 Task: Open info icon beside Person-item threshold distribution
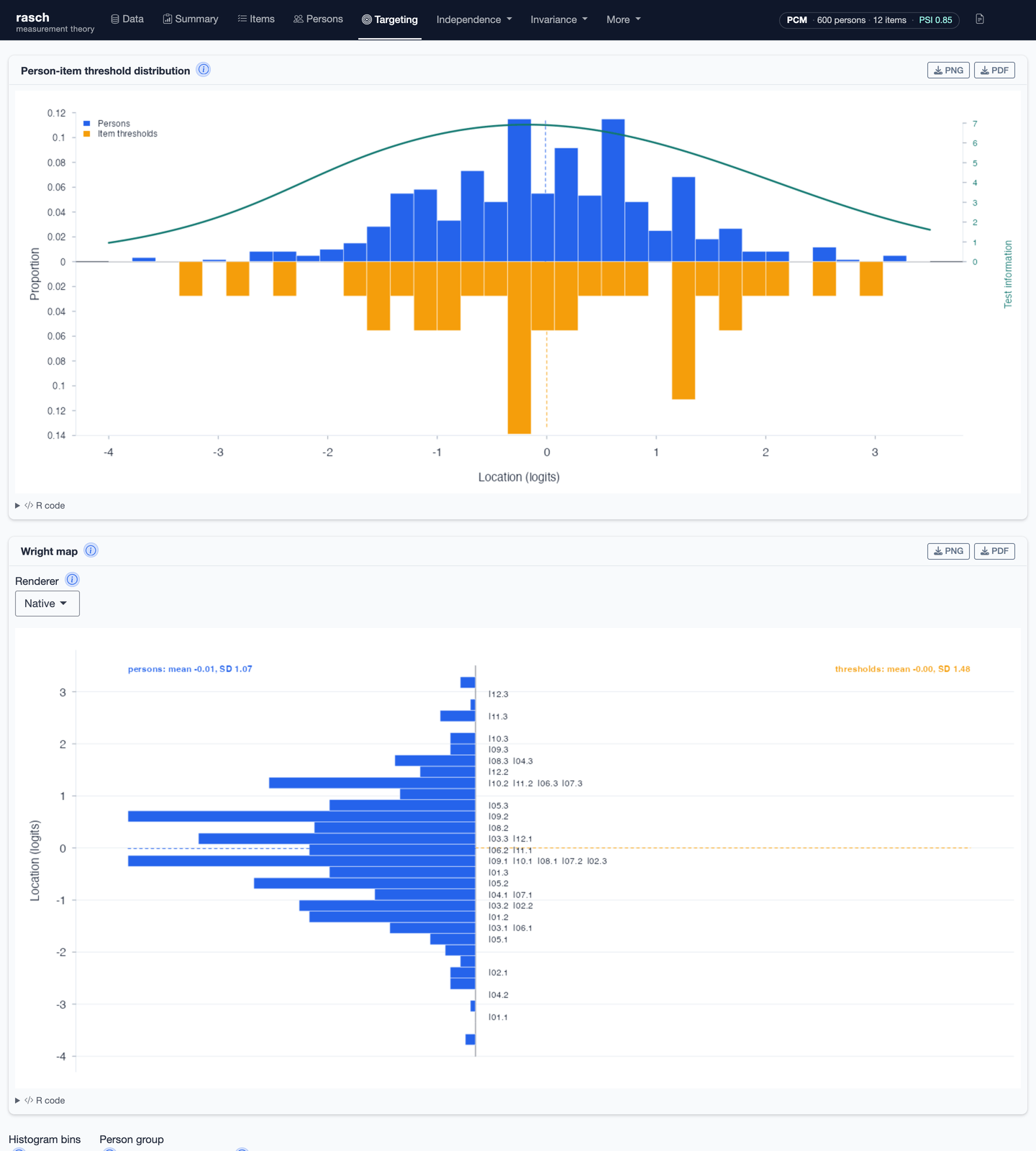click(204, 70)
